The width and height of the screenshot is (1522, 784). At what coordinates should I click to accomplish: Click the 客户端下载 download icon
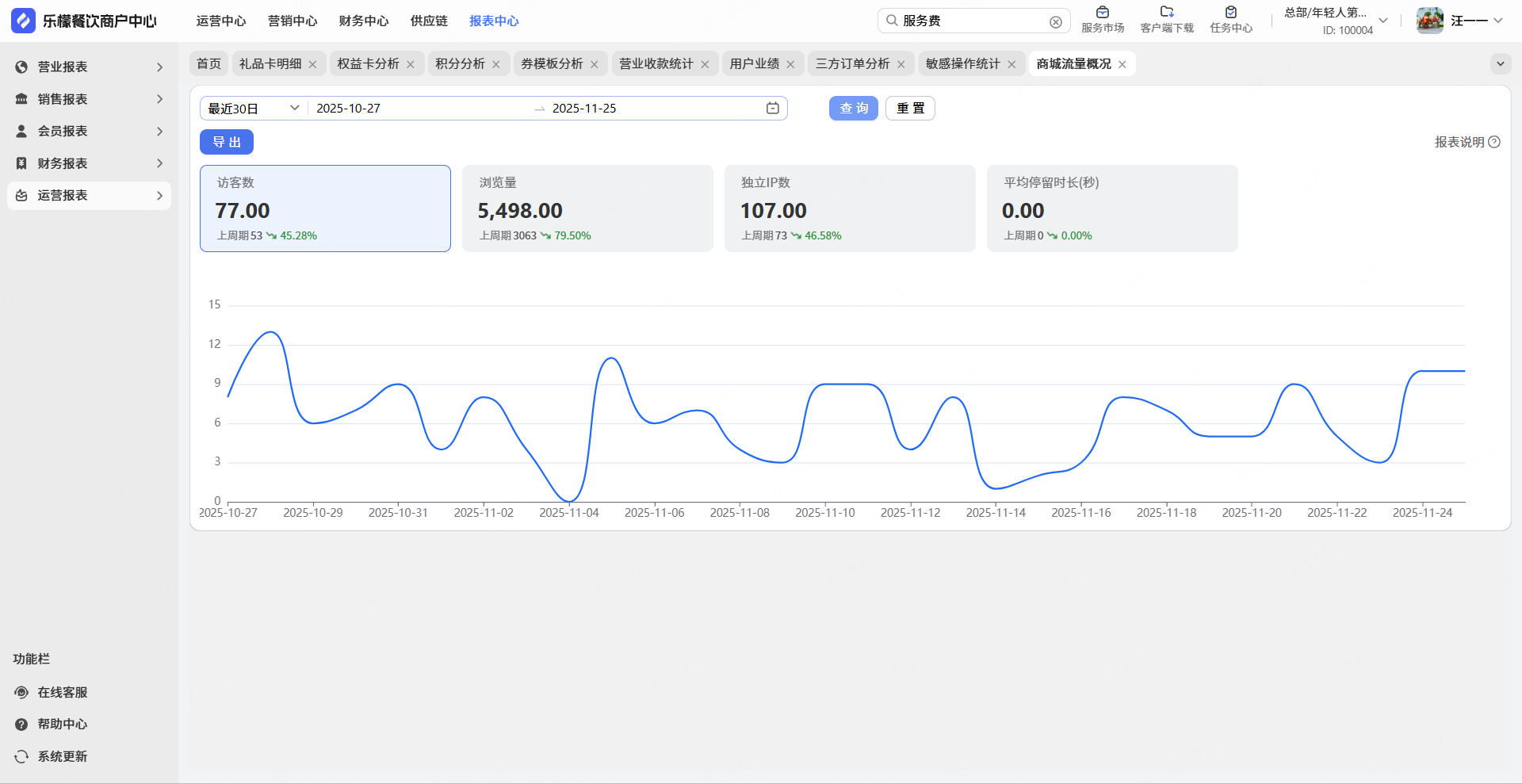tap(1166, 13)
